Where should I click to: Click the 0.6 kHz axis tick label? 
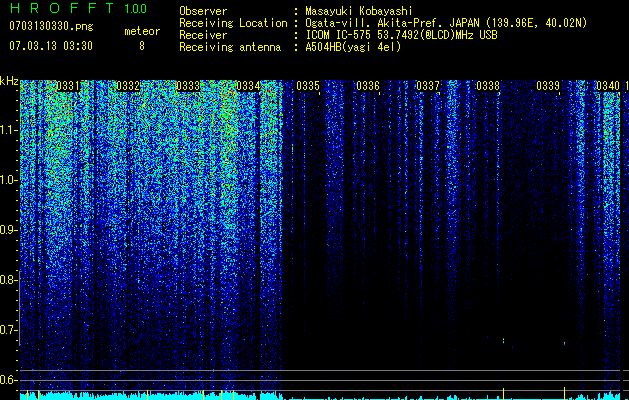pos(7,380)
